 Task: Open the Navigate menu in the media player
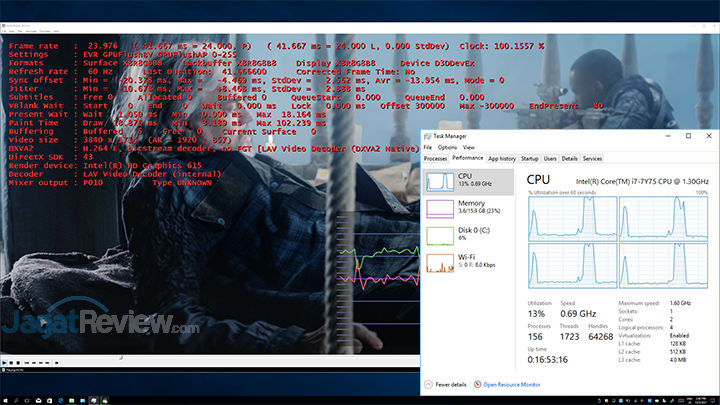tap(31, 31)
